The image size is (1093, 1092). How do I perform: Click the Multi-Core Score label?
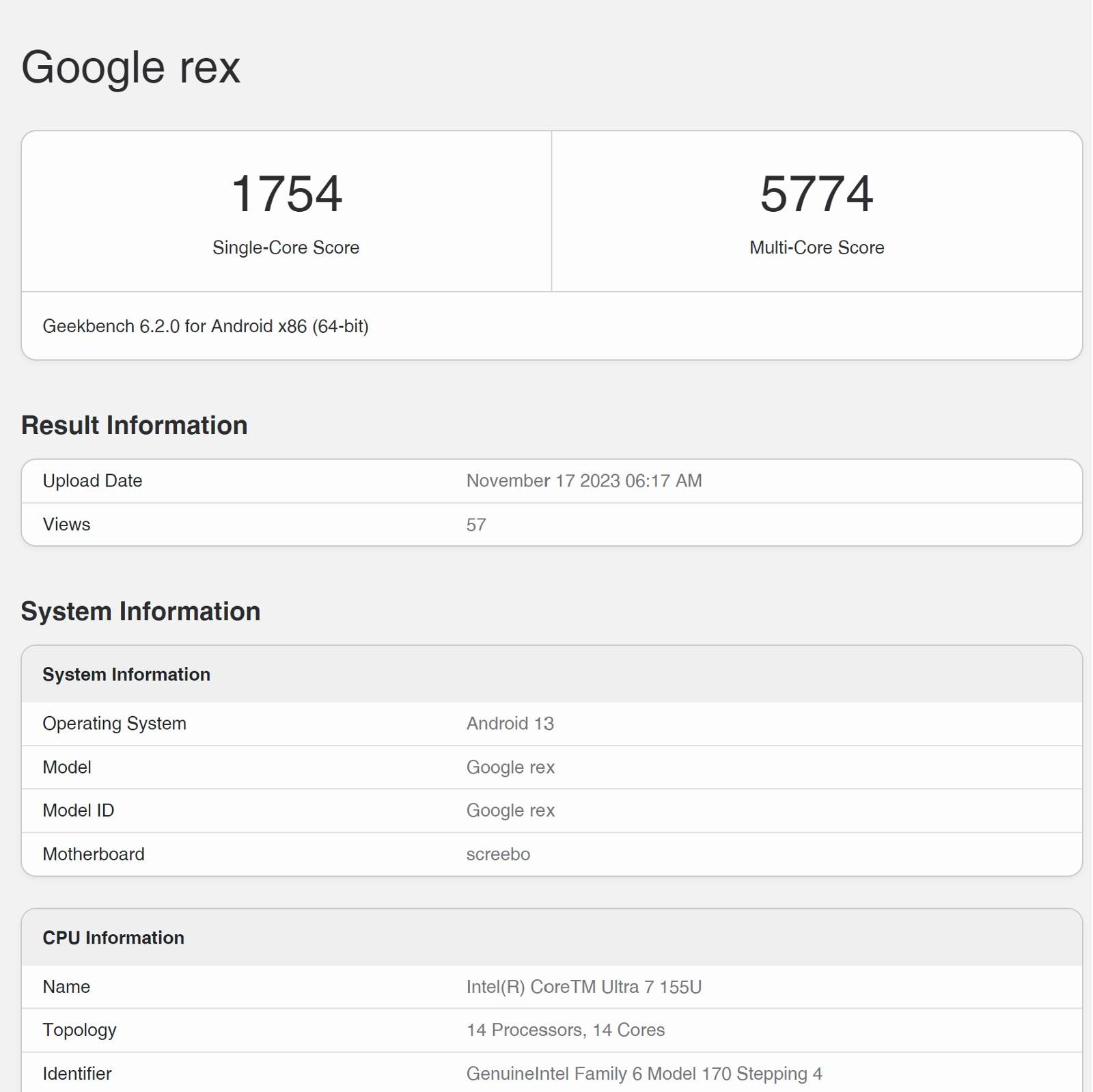816,247
